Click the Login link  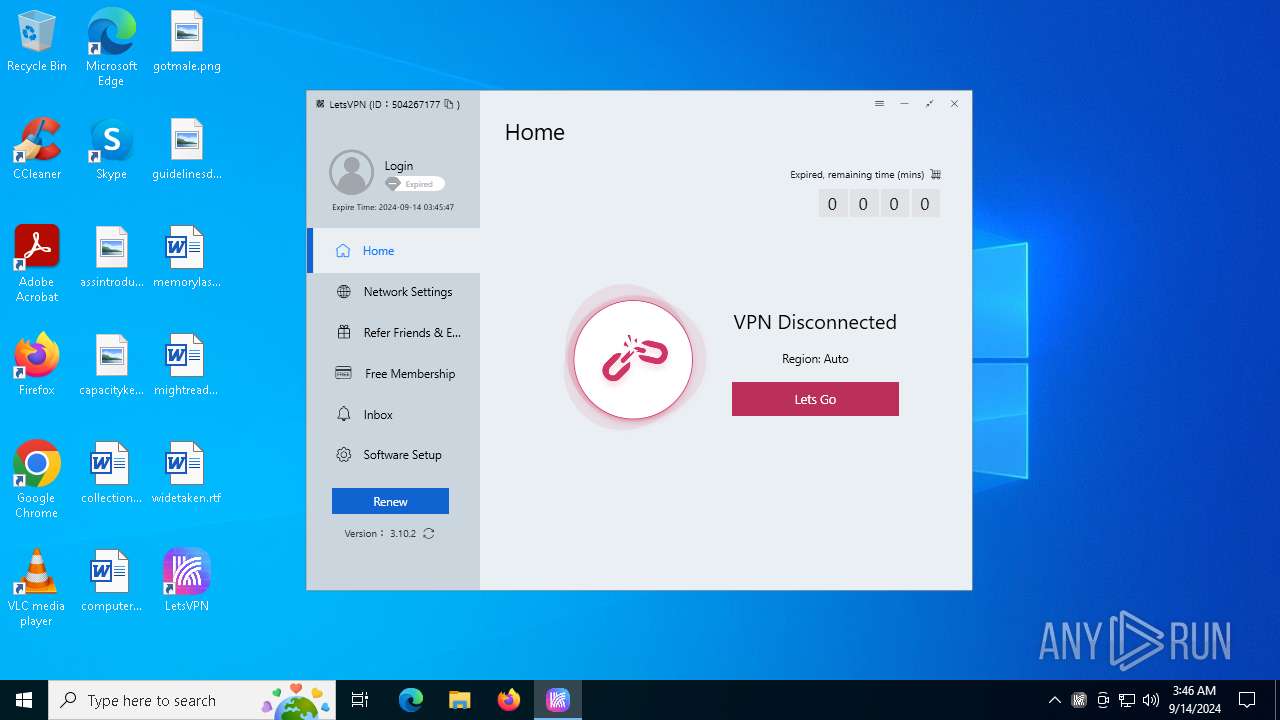click(x=398, y=166)
